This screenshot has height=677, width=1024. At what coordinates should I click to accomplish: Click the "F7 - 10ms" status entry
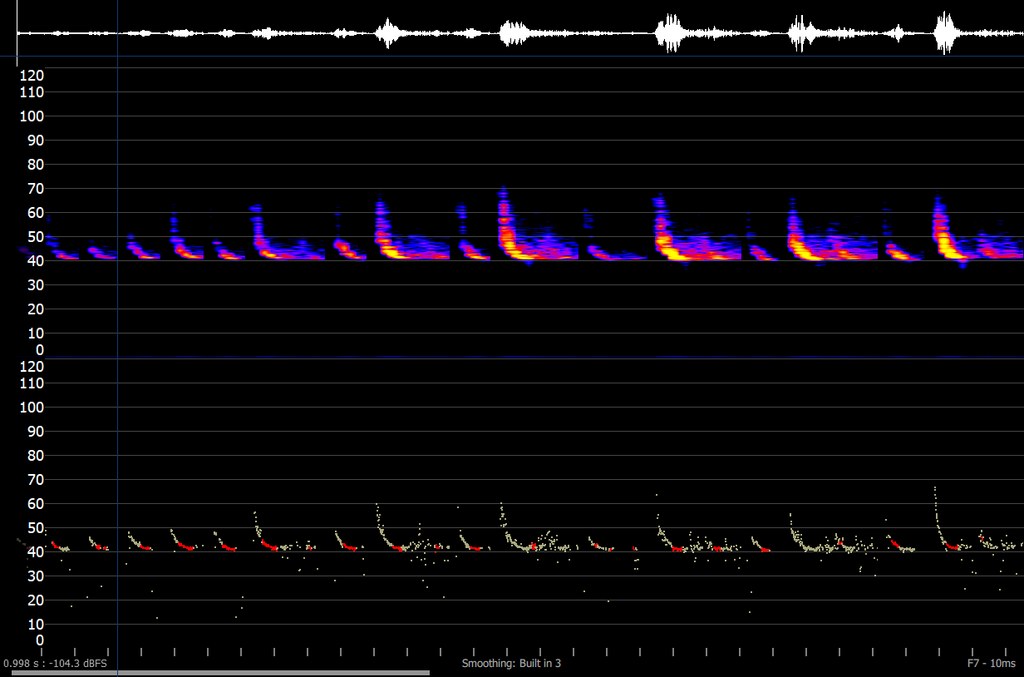click(x=991, y=663)
